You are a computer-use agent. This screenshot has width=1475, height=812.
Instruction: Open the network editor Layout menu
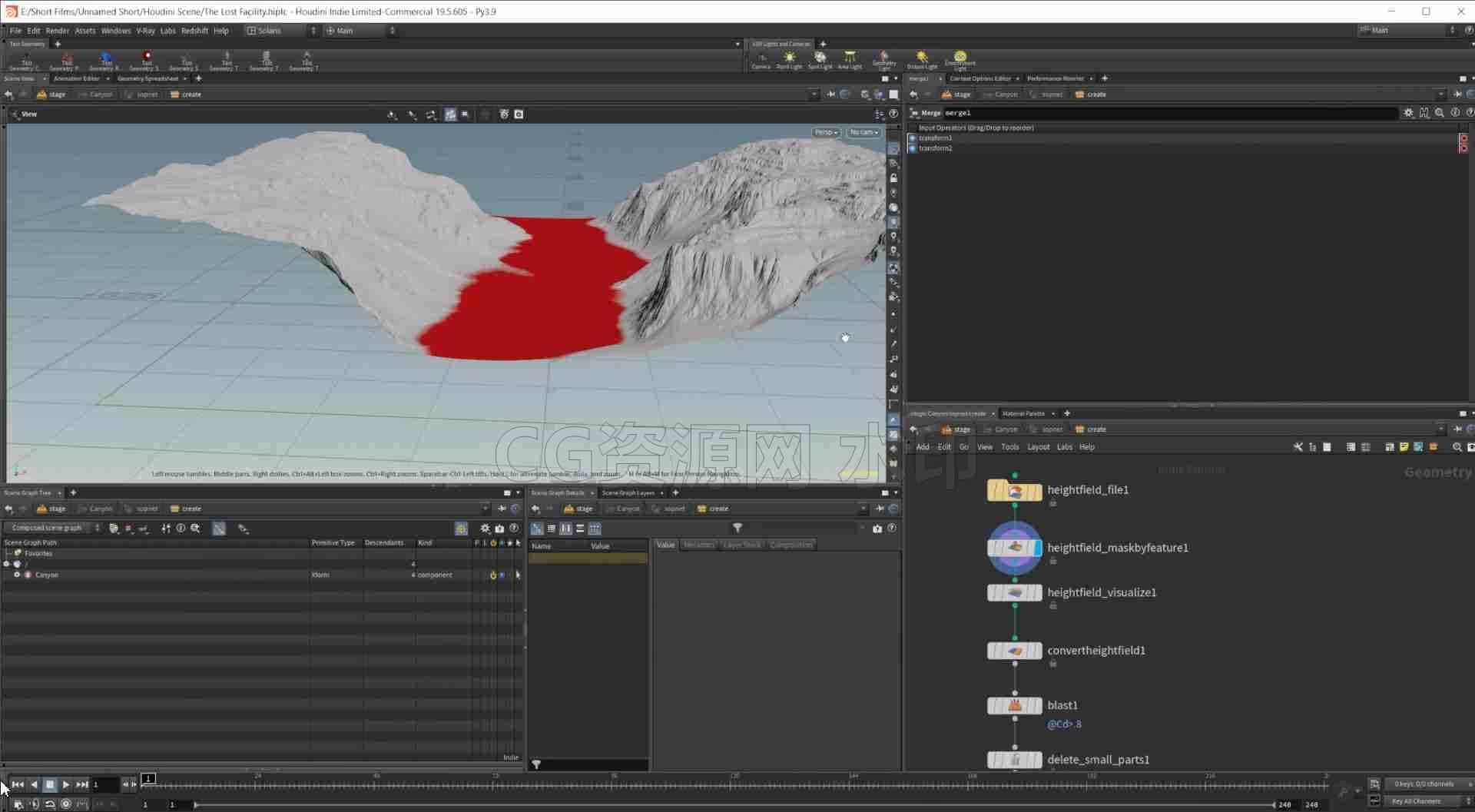click(1038, 447)
